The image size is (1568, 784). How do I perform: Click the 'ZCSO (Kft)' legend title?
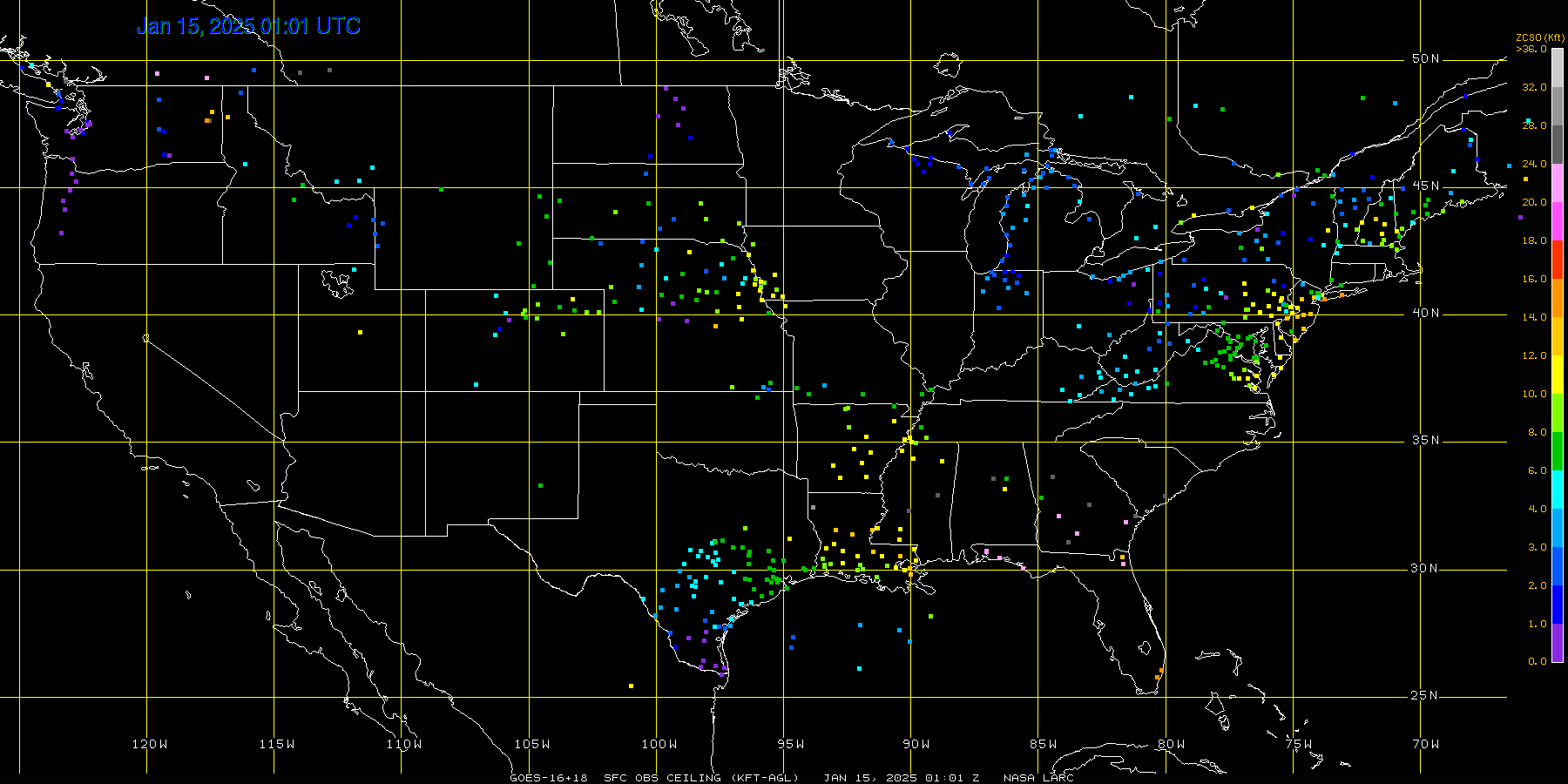point(1540,37)
